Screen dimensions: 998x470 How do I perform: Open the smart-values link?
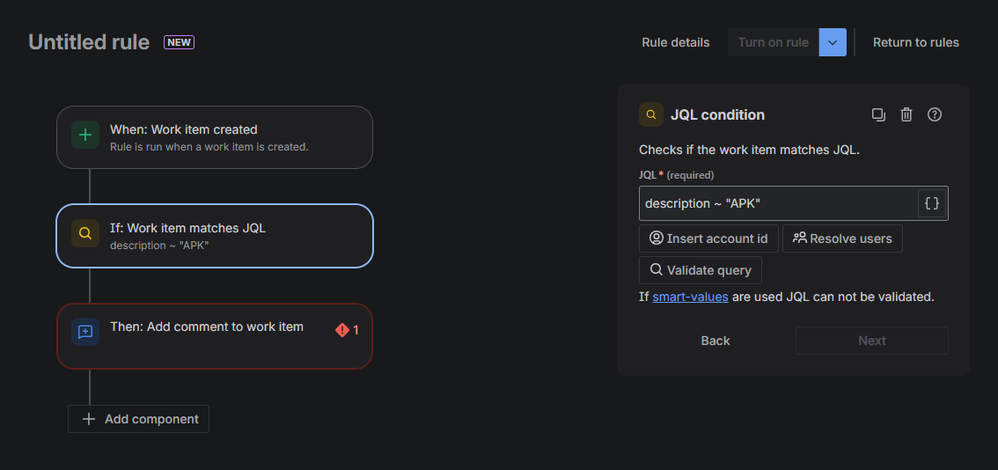[x=690, y=297]
